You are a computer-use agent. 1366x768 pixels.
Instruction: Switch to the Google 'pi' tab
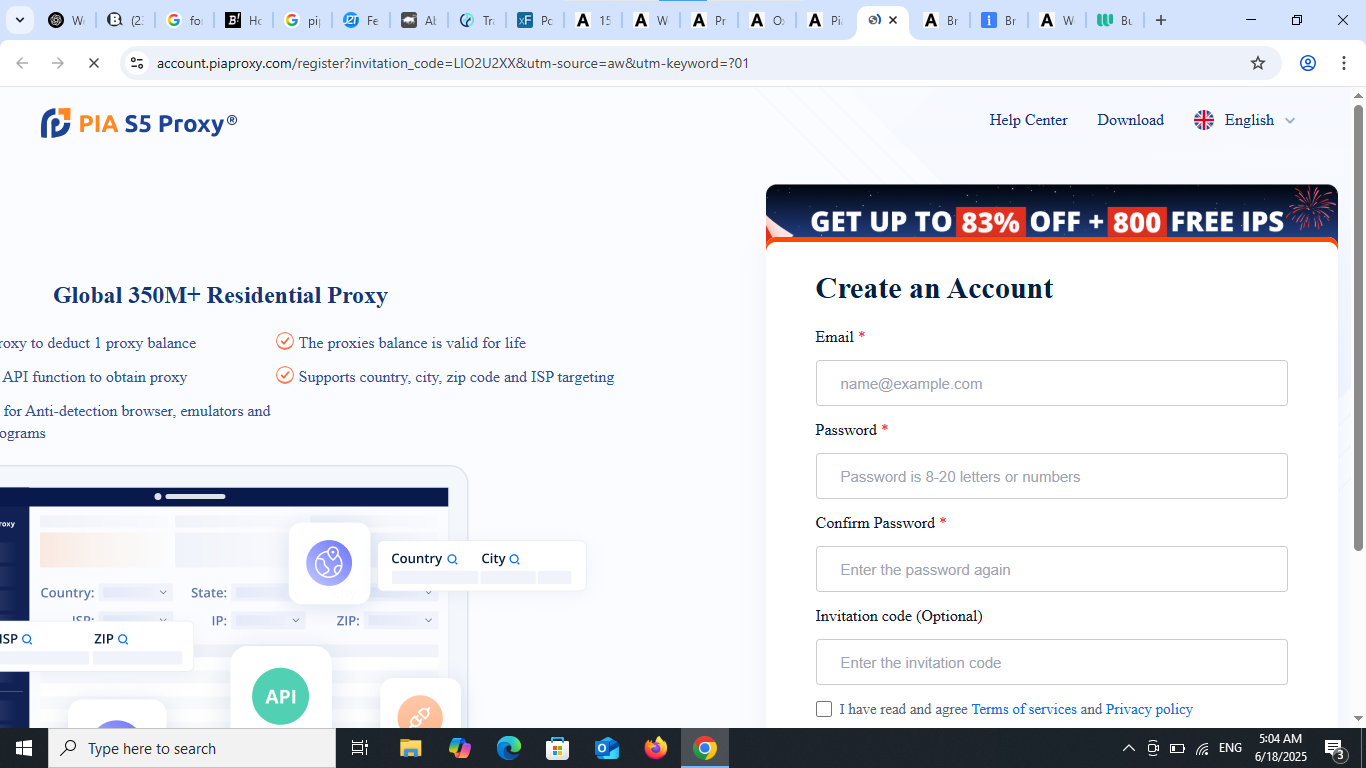[302, 20]
